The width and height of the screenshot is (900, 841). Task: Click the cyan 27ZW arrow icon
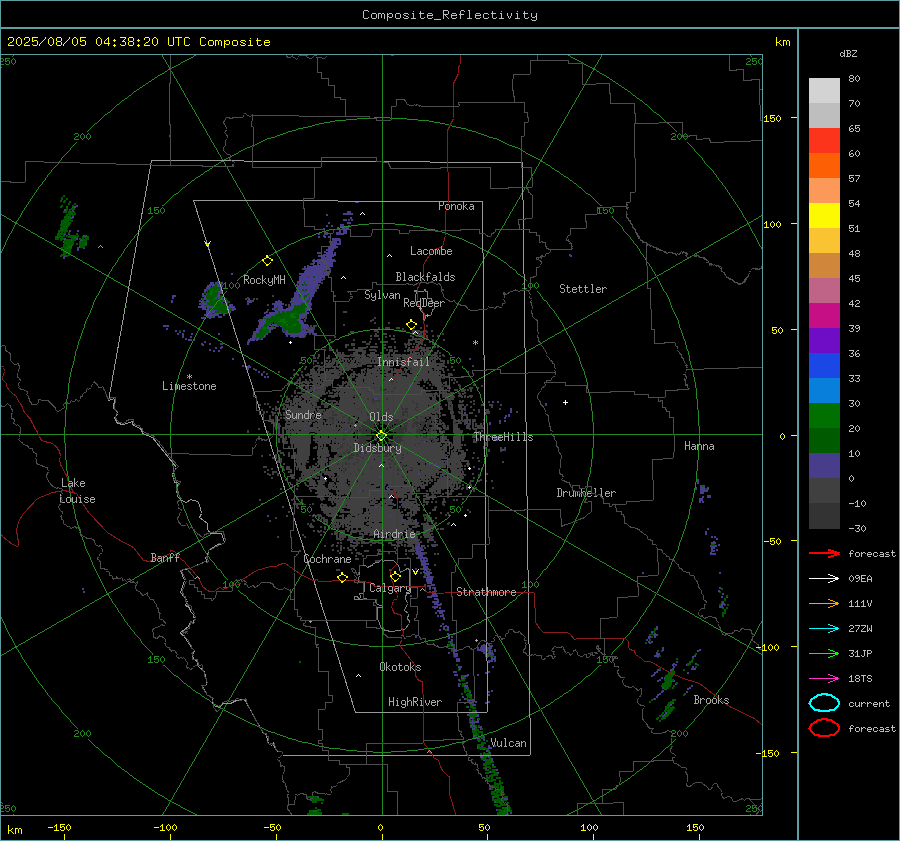[824, 629]
